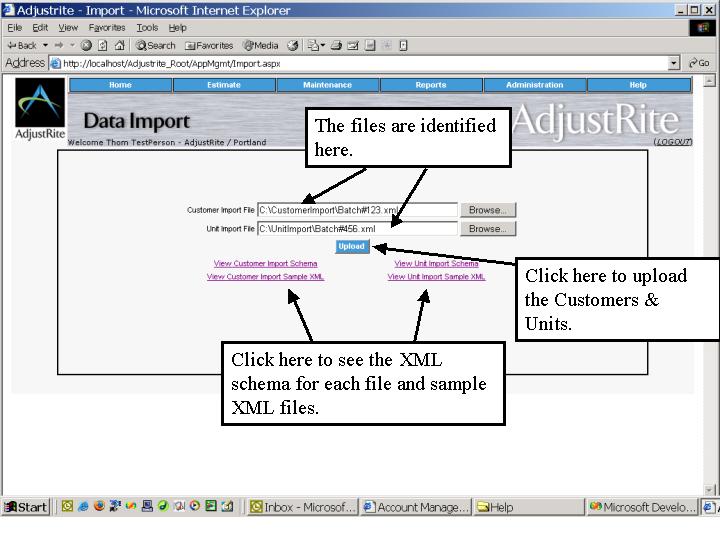Open the Media toolbar button
Screen dimensions: 720x540
point(261,45)
